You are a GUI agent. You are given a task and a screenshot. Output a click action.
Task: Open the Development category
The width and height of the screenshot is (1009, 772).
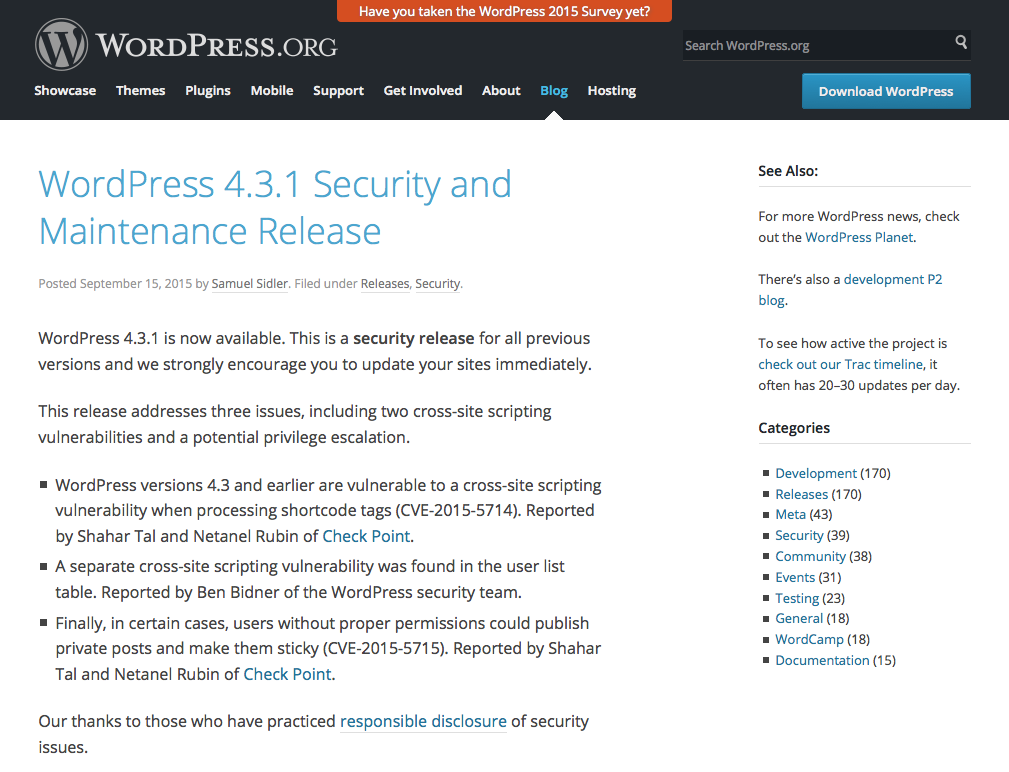click(816, 473)
